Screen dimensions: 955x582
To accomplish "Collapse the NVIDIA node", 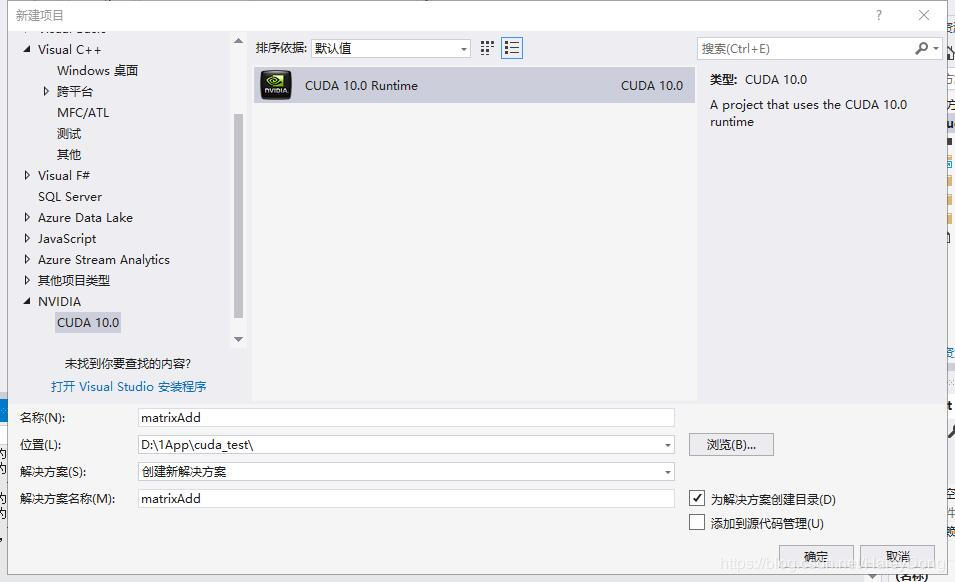I will click(x=27, y=301).
